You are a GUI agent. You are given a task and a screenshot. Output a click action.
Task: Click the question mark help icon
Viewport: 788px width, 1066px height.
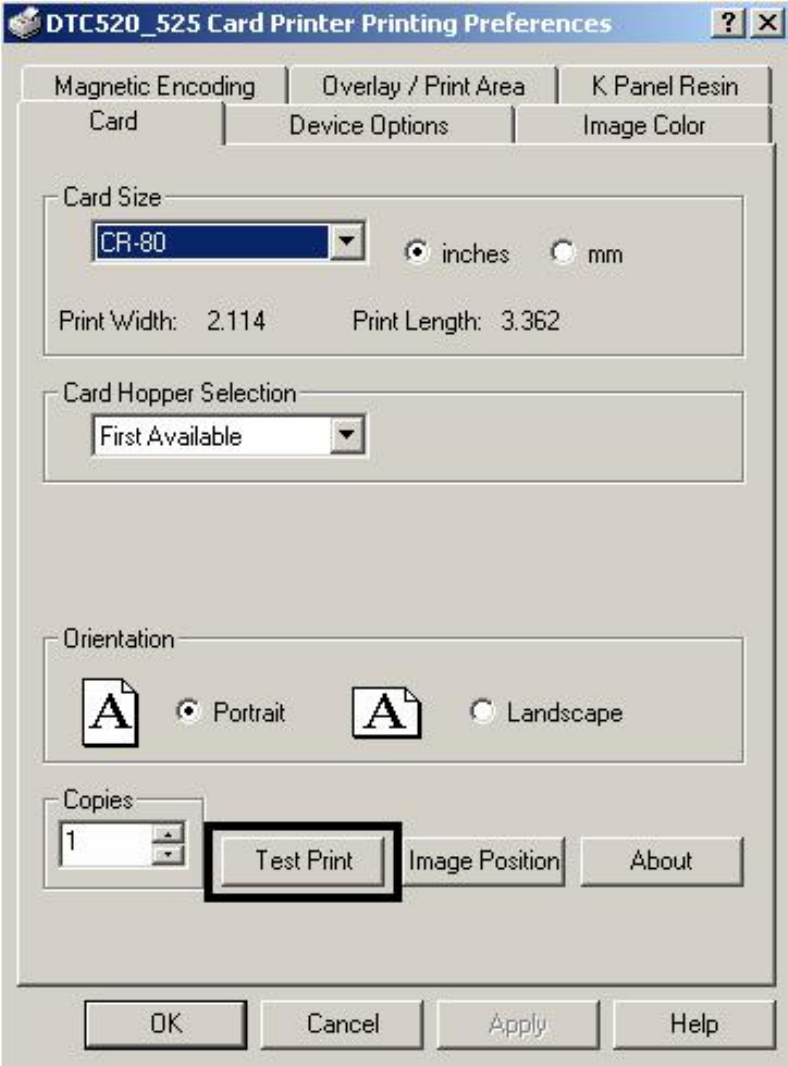728,23
